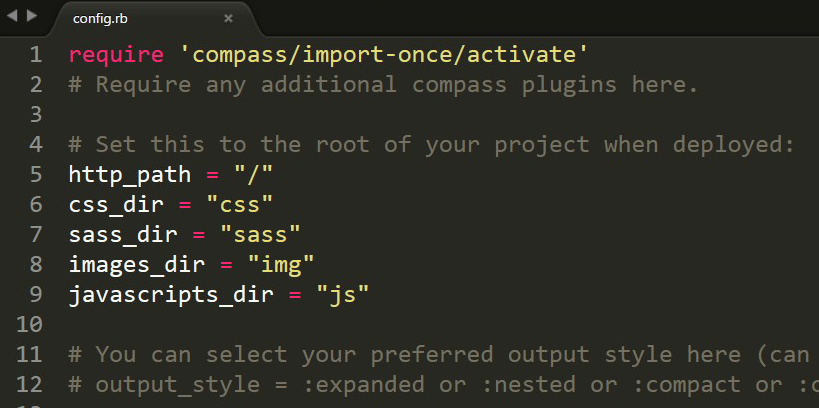Viewport: 819px width, 408px height.
Task: Click the javascripts_dir variable name
Action: click(x=169, y=294)
